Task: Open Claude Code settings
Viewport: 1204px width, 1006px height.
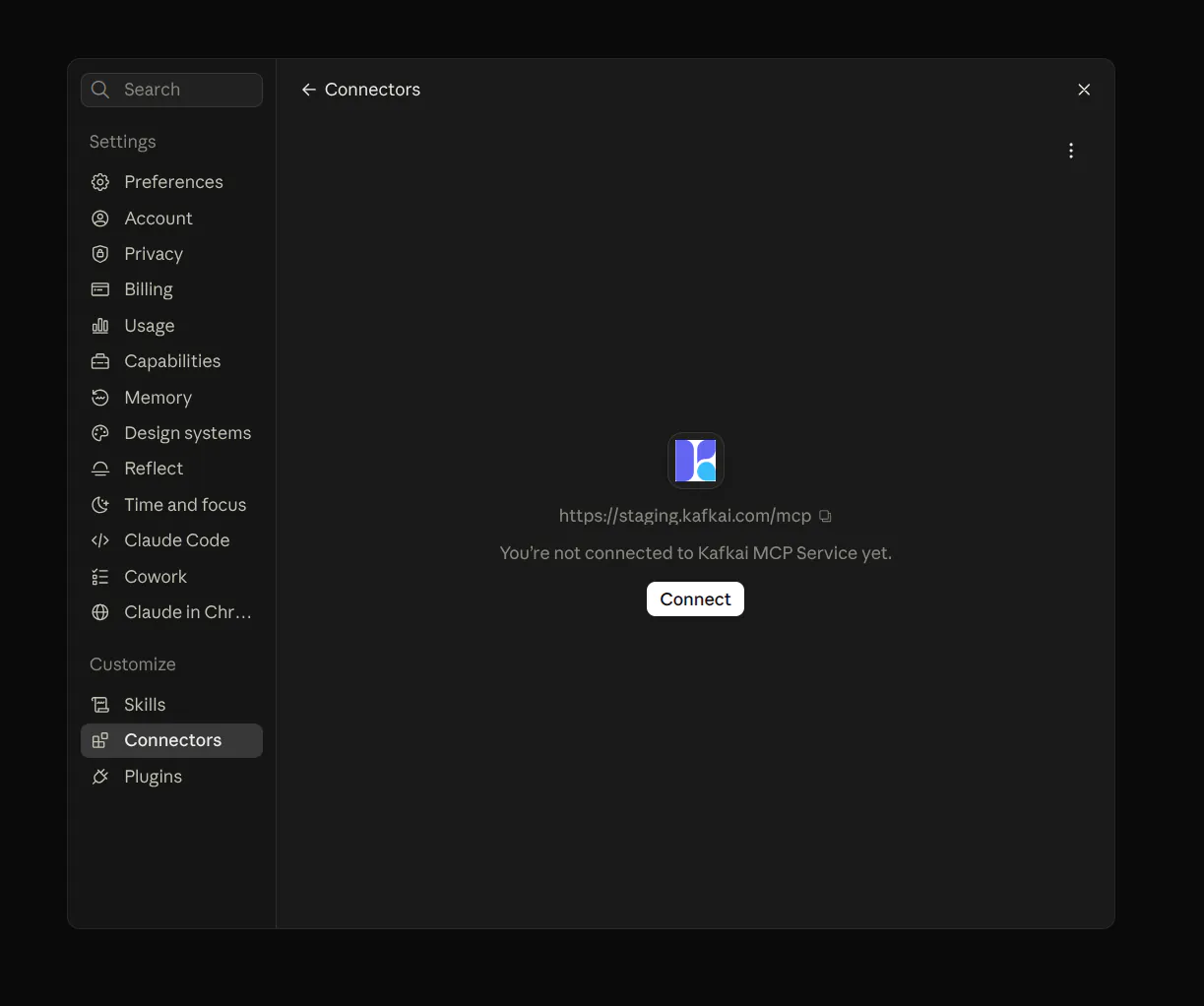Action: 171,540
